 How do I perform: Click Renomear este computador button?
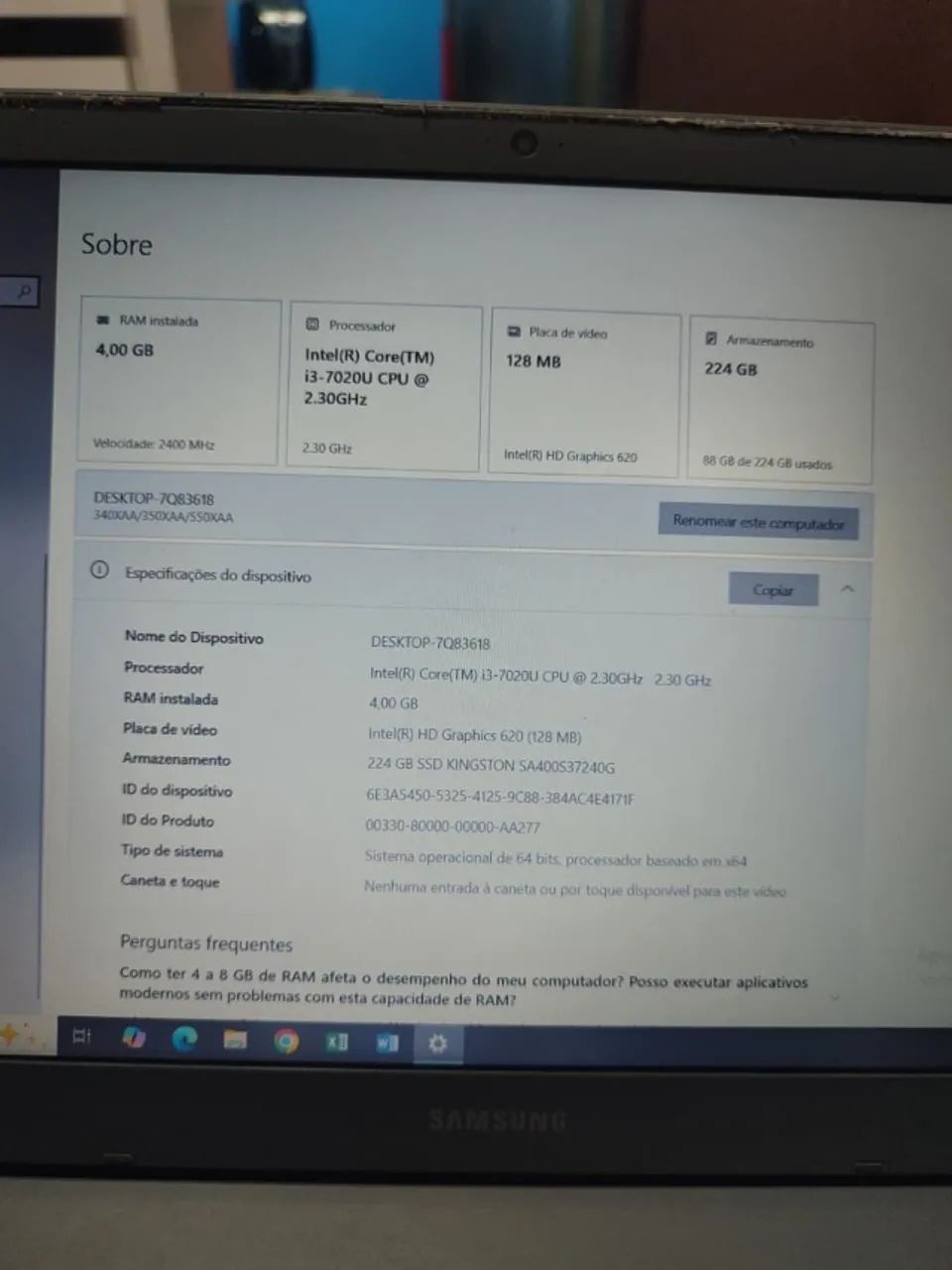(x=759, y=521)
